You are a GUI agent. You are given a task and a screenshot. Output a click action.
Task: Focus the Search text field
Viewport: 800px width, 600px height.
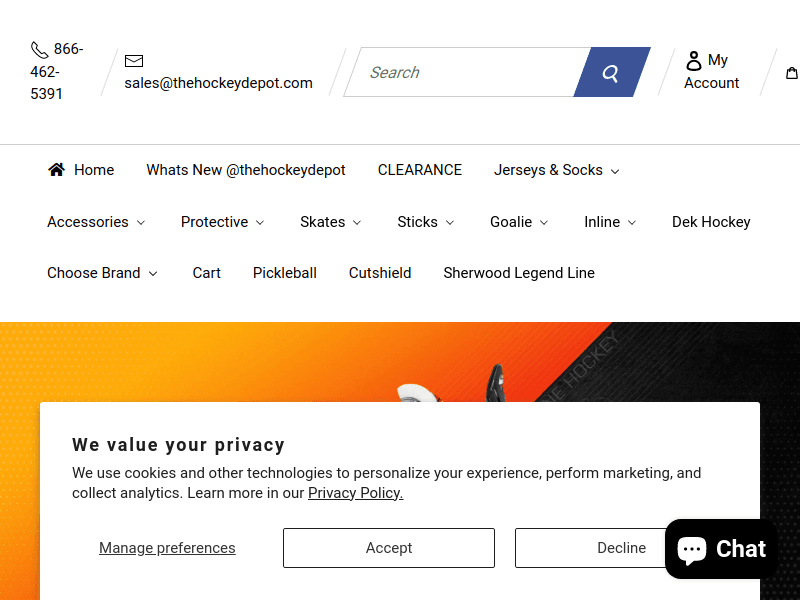click(x=465, y=72)
